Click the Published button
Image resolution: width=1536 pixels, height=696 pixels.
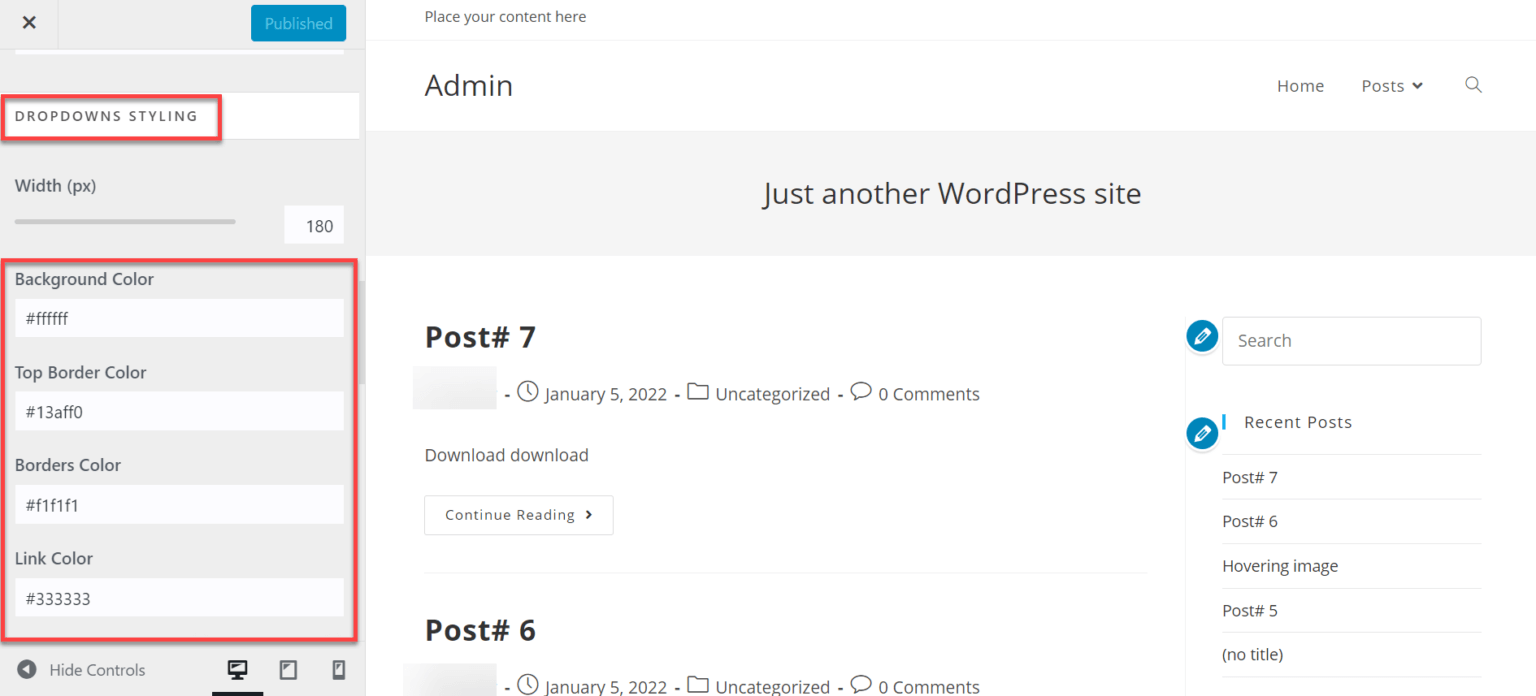[x=298, y=23]
